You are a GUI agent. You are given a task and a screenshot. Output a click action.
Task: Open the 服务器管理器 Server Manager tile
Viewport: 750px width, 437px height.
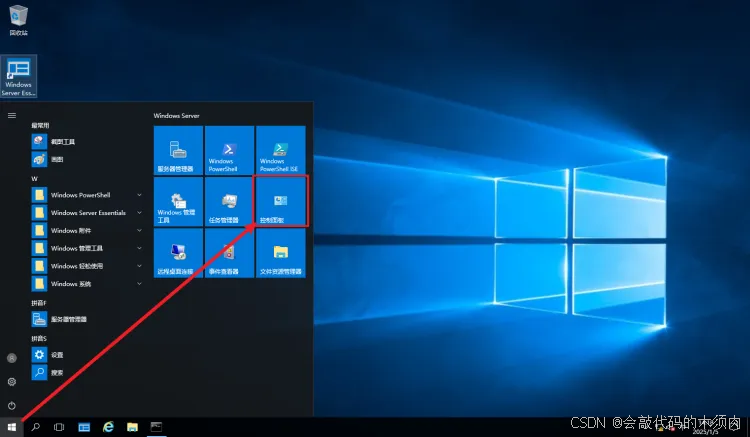pyautogui.click(x=178, y=150)
